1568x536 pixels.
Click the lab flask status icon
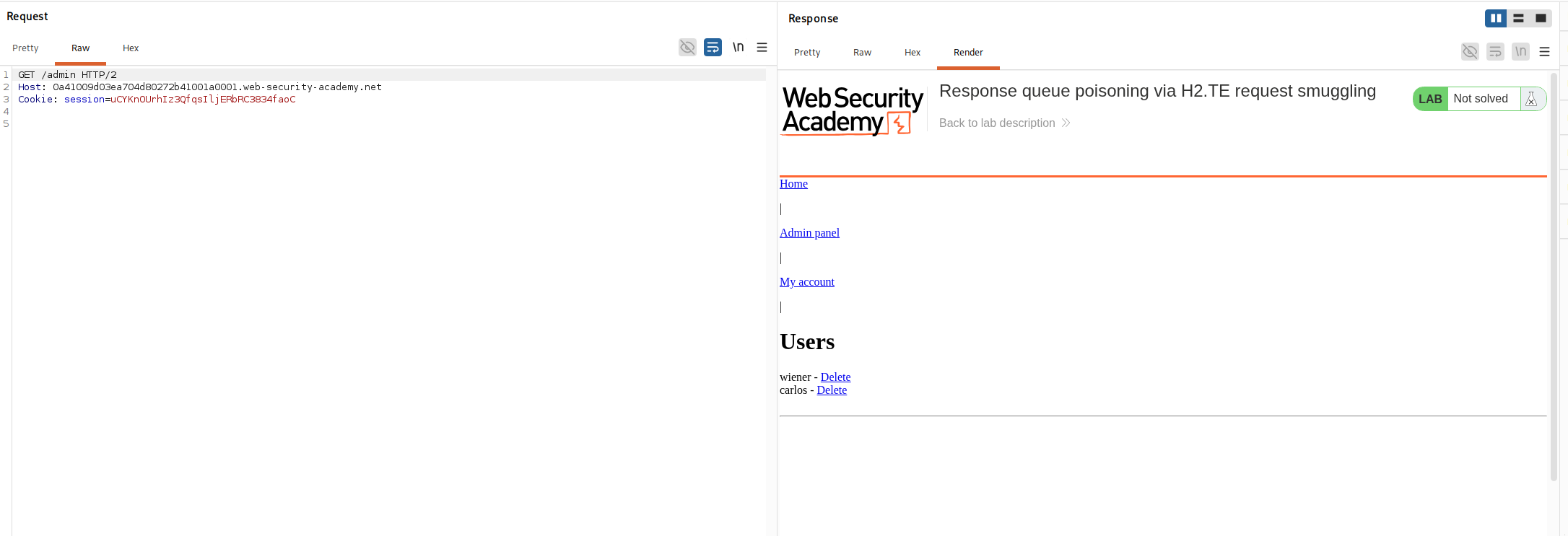click(x=1531, y=99)
